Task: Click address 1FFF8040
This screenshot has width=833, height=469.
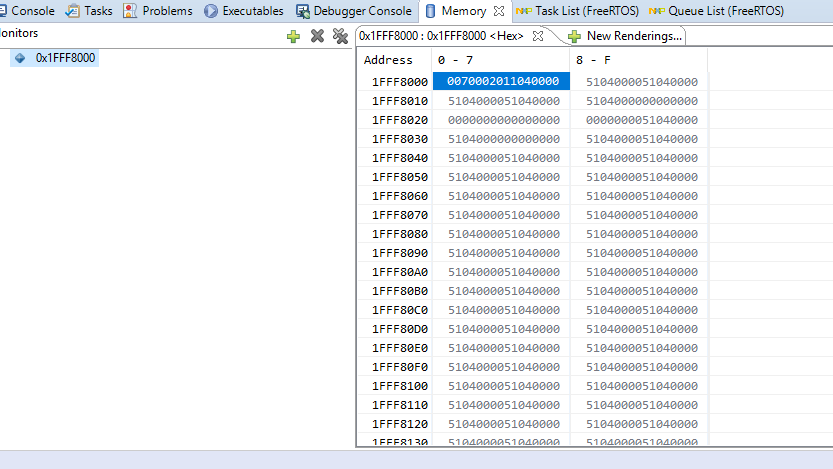Action: 400,158
